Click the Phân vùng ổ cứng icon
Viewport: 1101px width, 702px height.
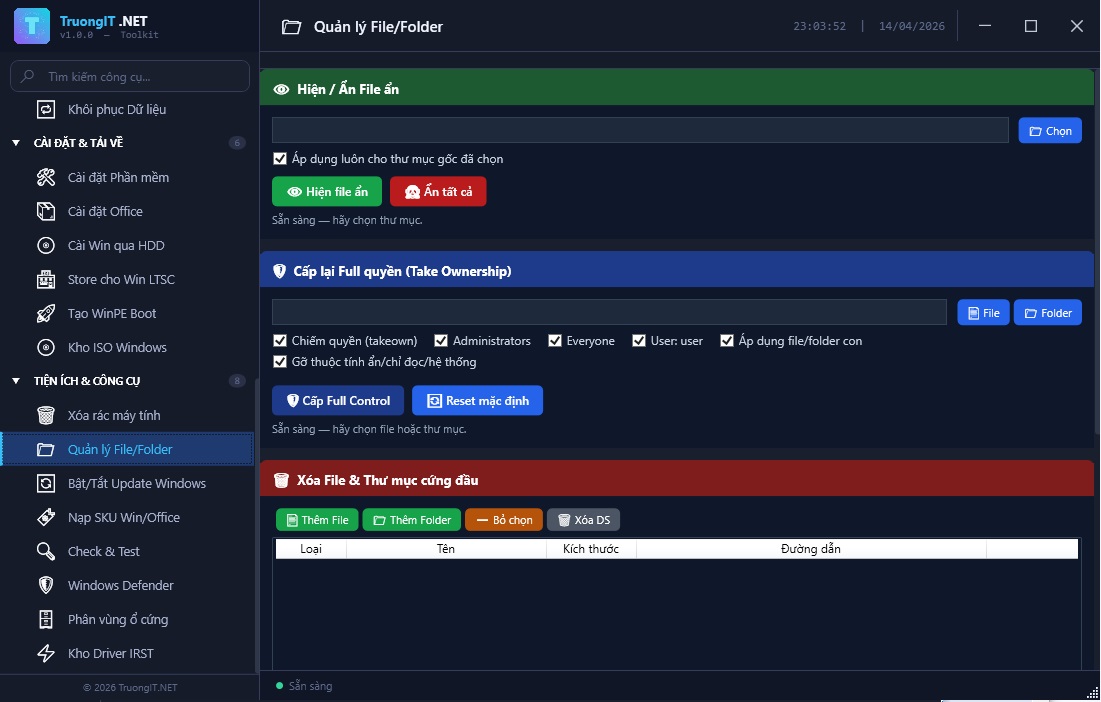(x=46, y=619)
